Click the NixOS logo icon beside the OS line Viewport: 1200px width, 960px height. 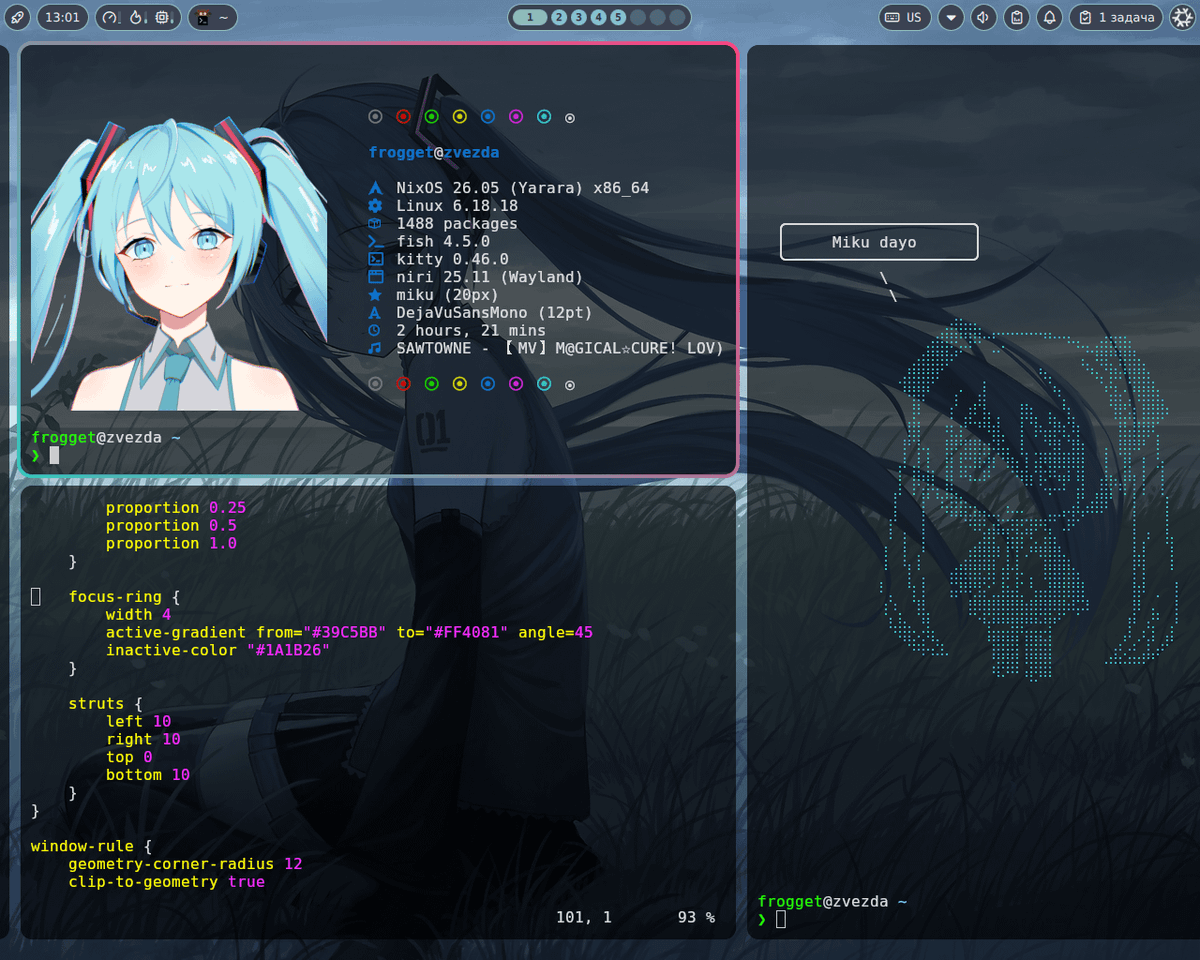pyautogui.click(x=376, y=188)
